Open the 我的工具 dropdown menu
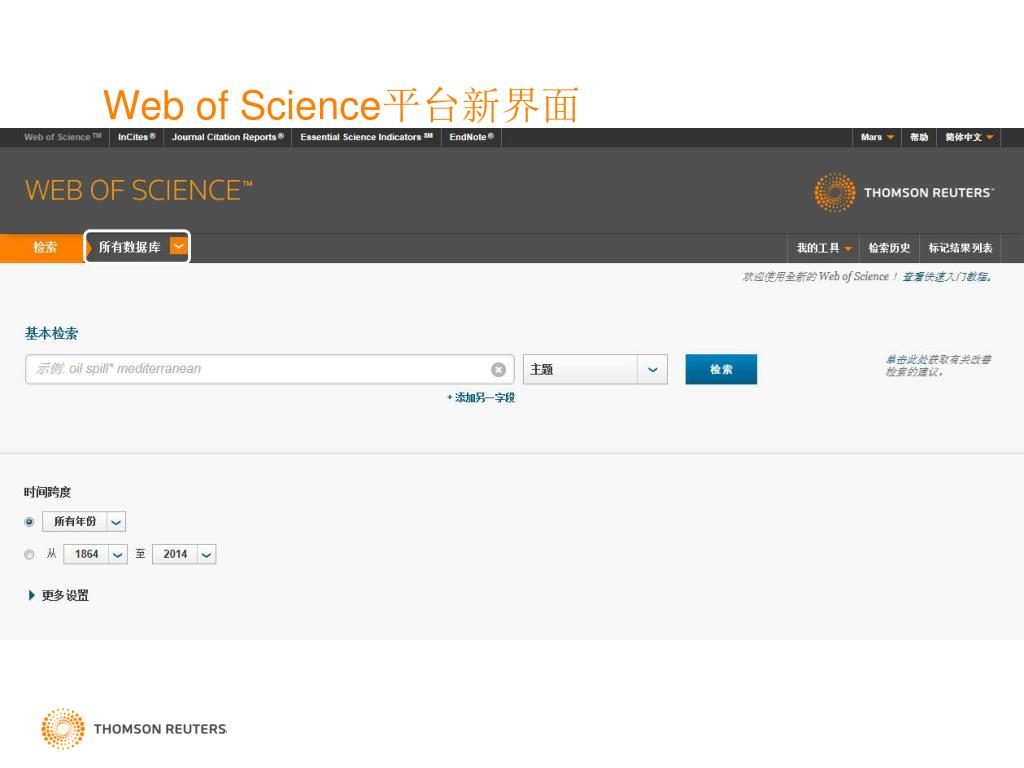 824,248
